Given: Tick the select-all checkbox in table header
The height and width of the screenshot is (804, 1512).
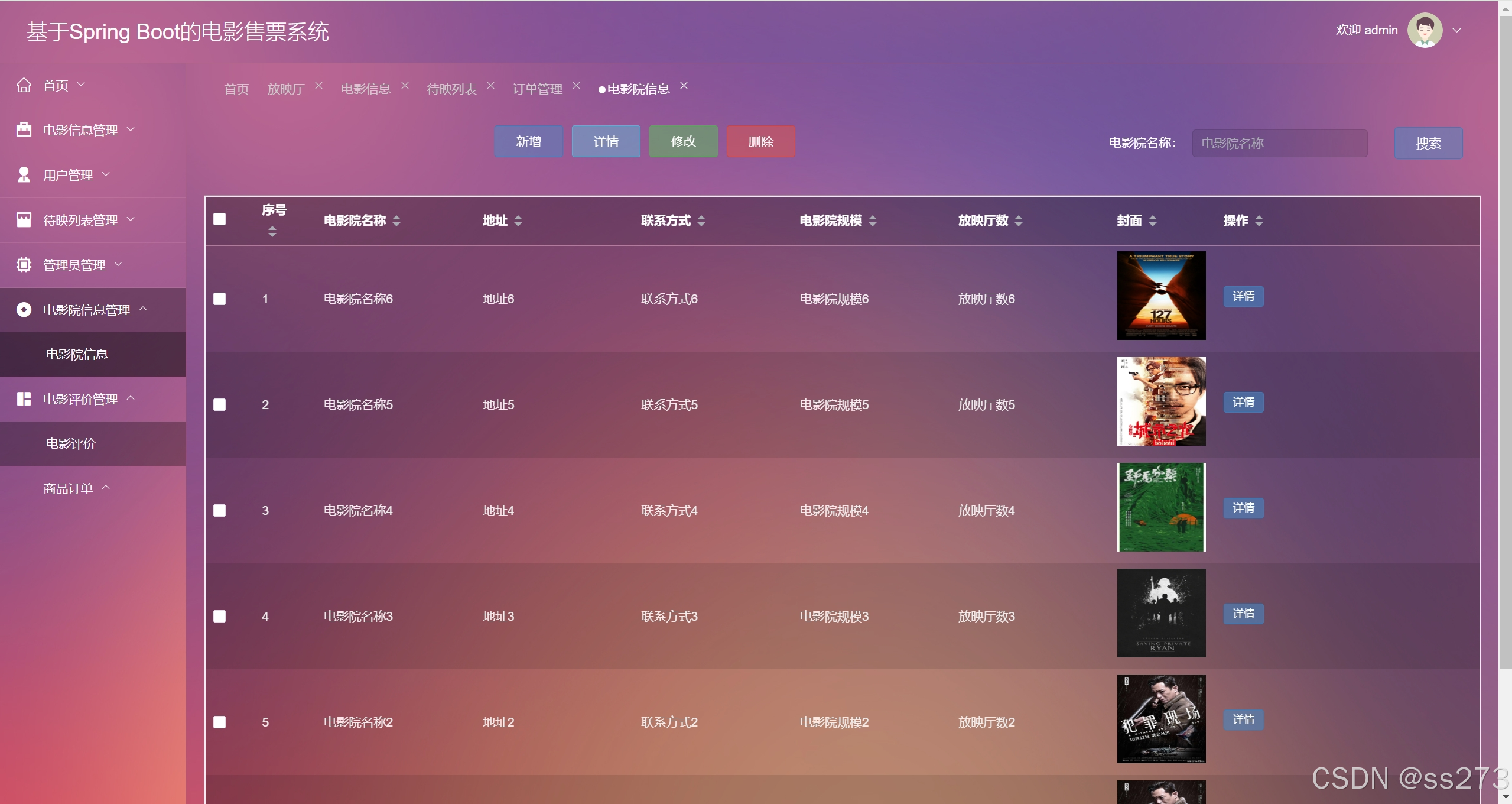Looking at the screenshot, I should tap(220, 219).
